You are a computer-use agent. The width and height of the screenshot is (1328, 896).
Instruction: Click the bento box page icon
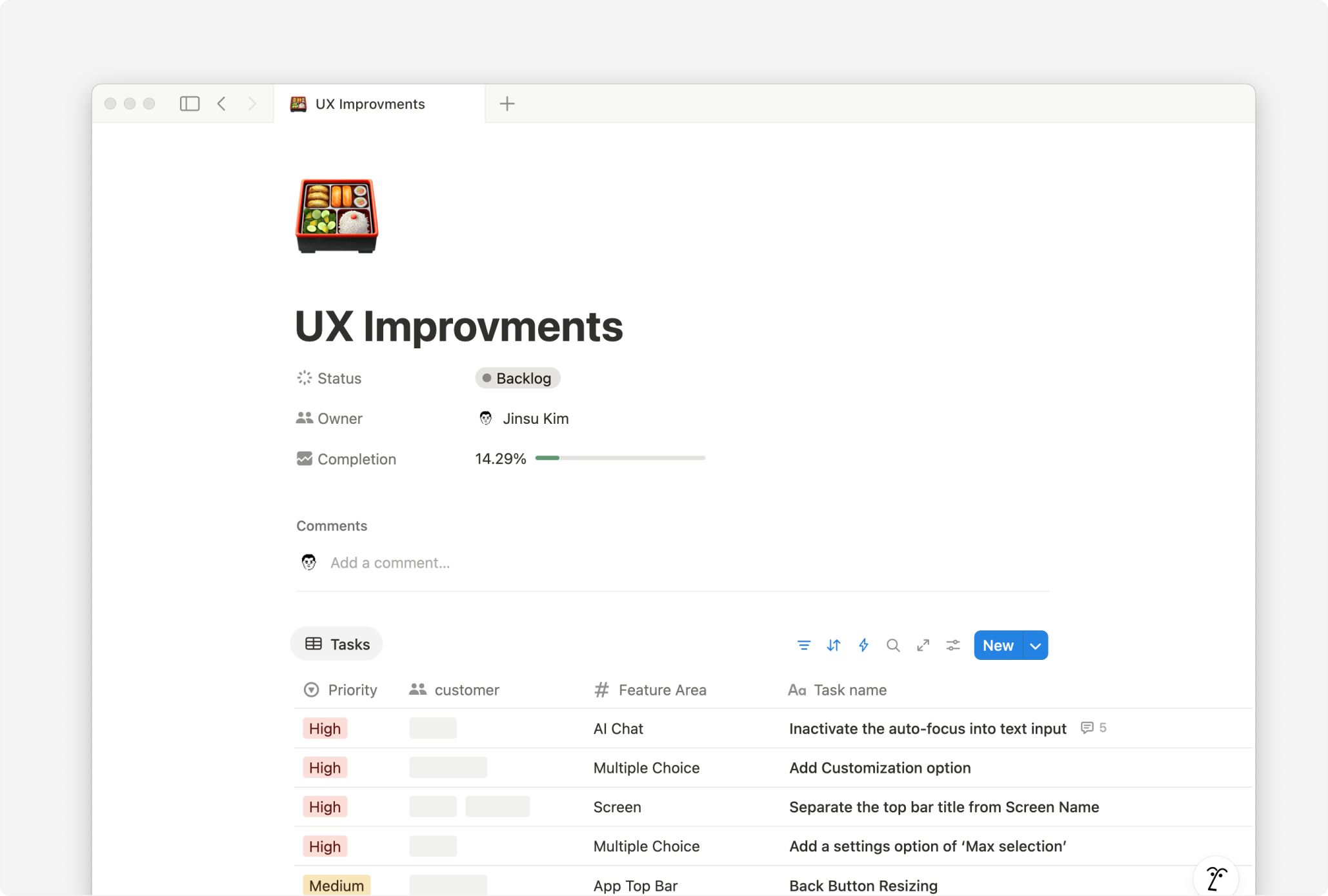336,216
